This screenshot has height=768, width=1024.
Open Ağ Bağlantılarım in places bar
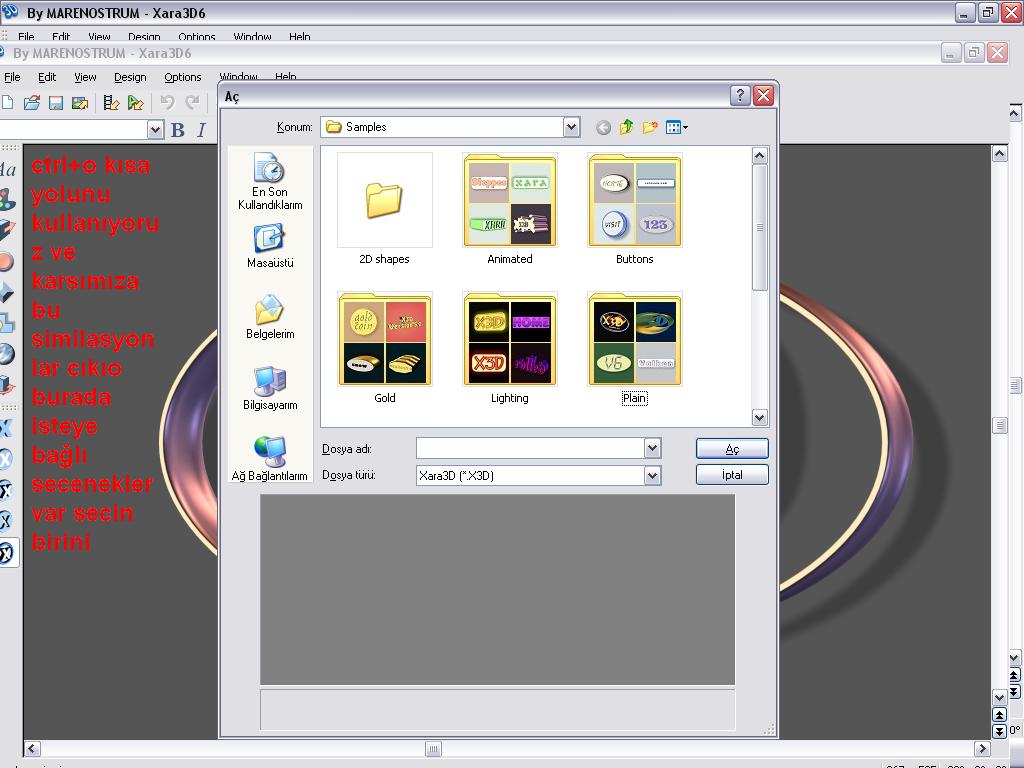(x=270, y=459)
